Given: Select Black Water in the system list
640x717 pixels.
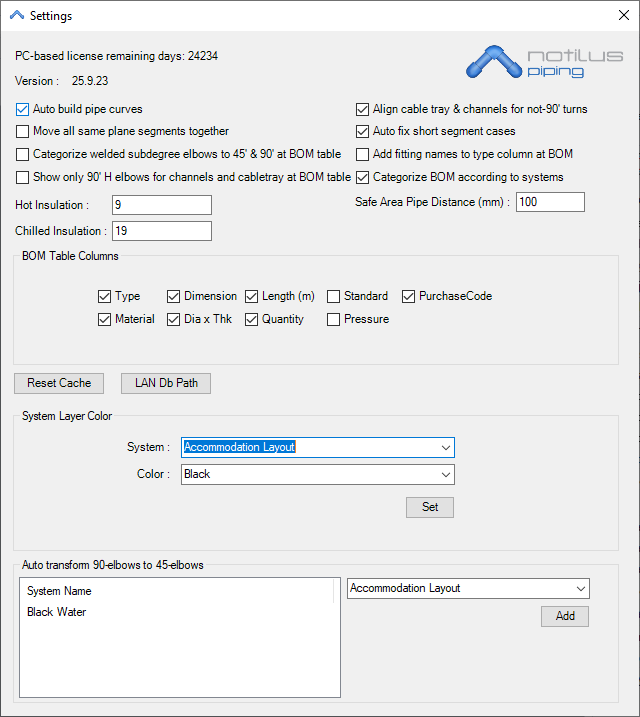Looking at the screenshot, I should tap(57, 612).
